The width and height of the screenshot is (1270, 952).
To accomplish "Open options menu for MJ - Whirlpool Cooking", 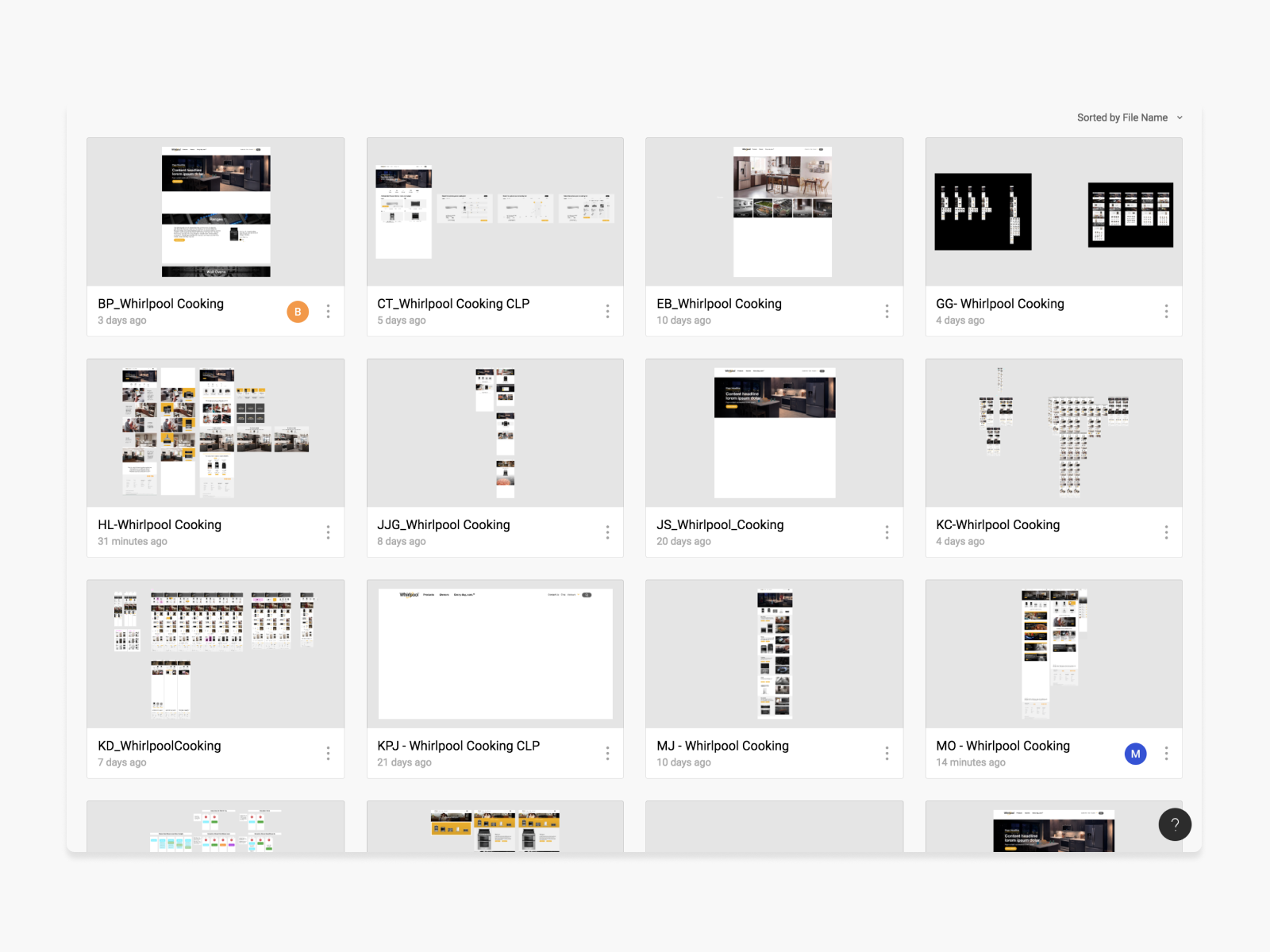I will pyautogui.click(x=887, y=753).
